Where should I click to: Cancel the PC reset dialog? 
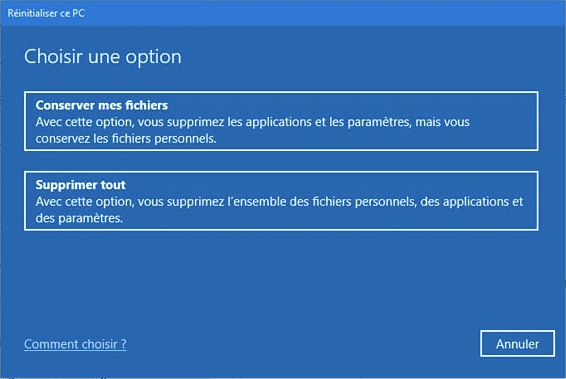point(517,344)
